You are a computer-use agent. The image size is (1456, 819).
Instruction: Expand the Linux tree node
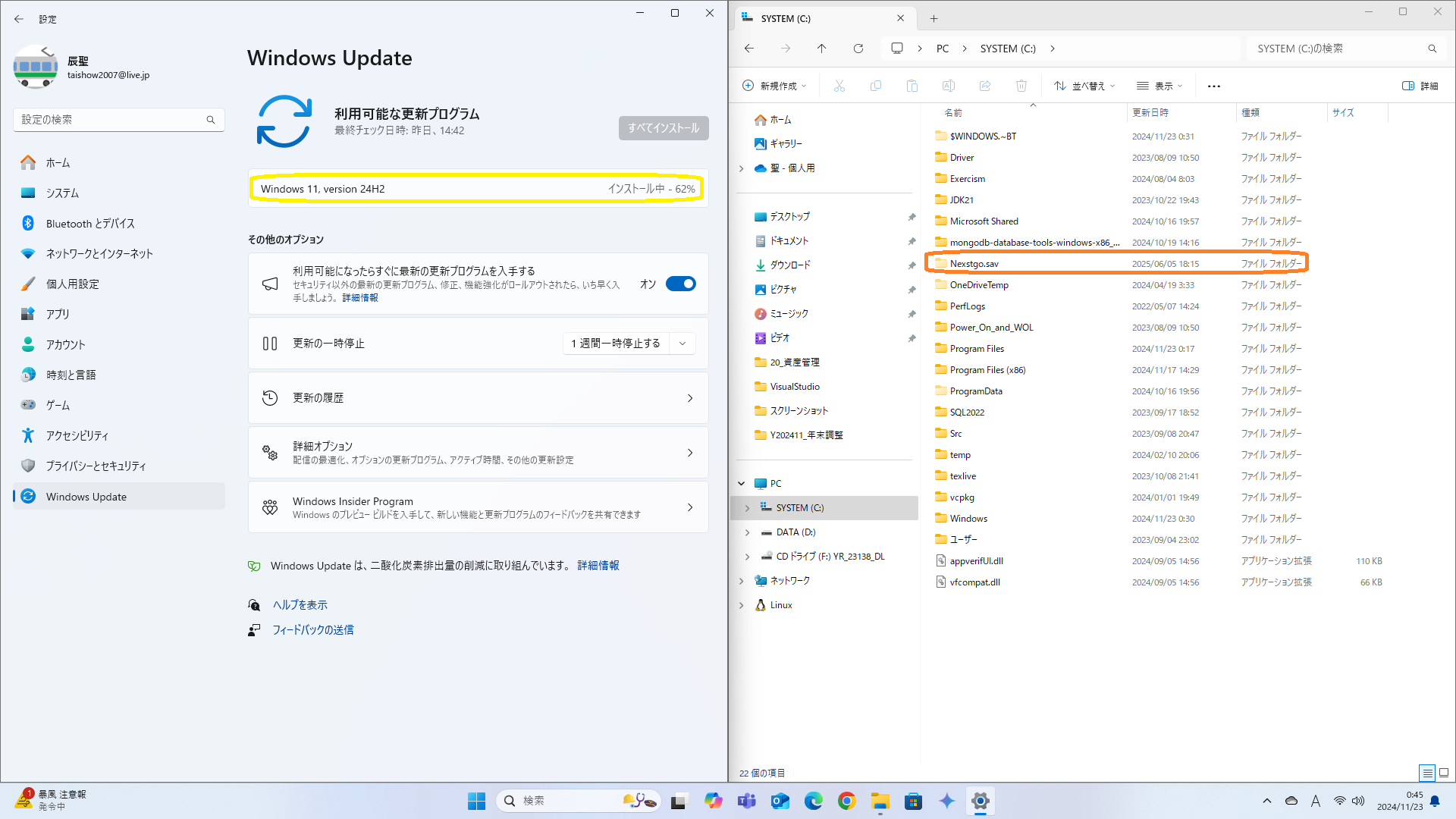point(742,605)
